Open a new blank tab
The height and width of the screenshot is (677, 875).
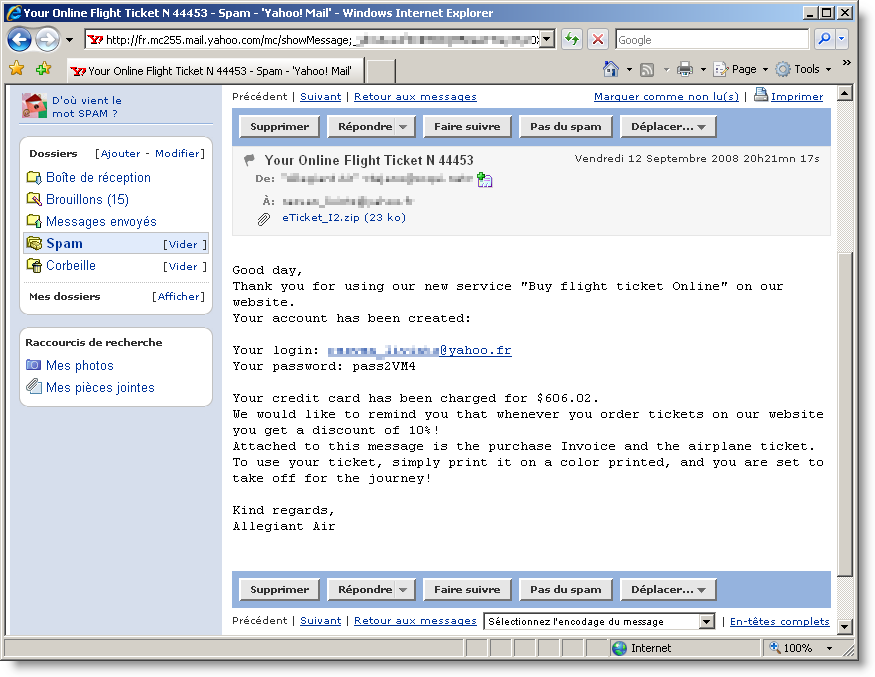(381, 71)
